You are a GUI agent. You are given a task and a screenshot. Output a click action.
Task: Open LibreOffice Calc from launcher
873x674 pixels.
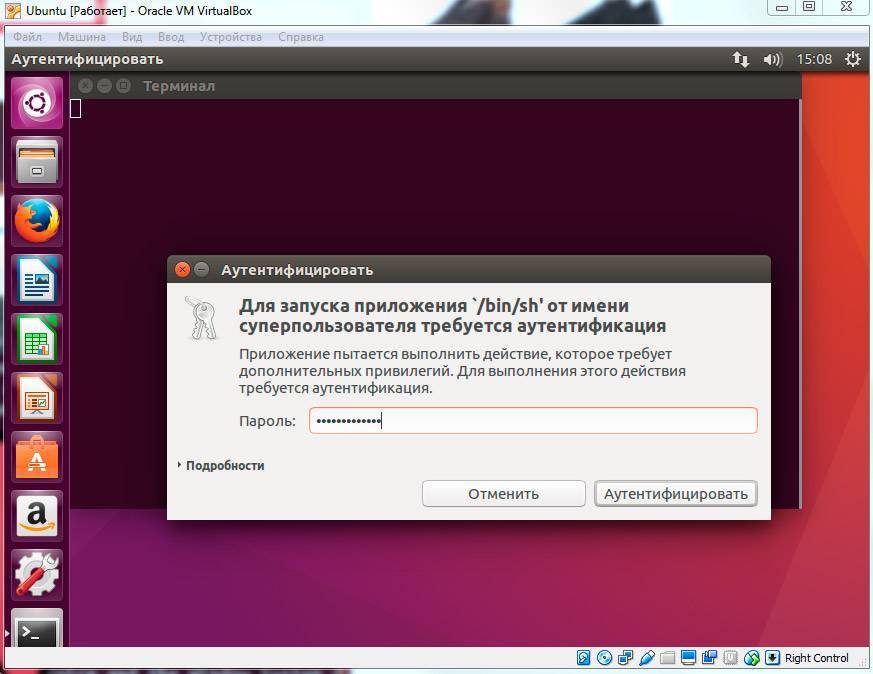pyautogui.click(x=37, y=339)
